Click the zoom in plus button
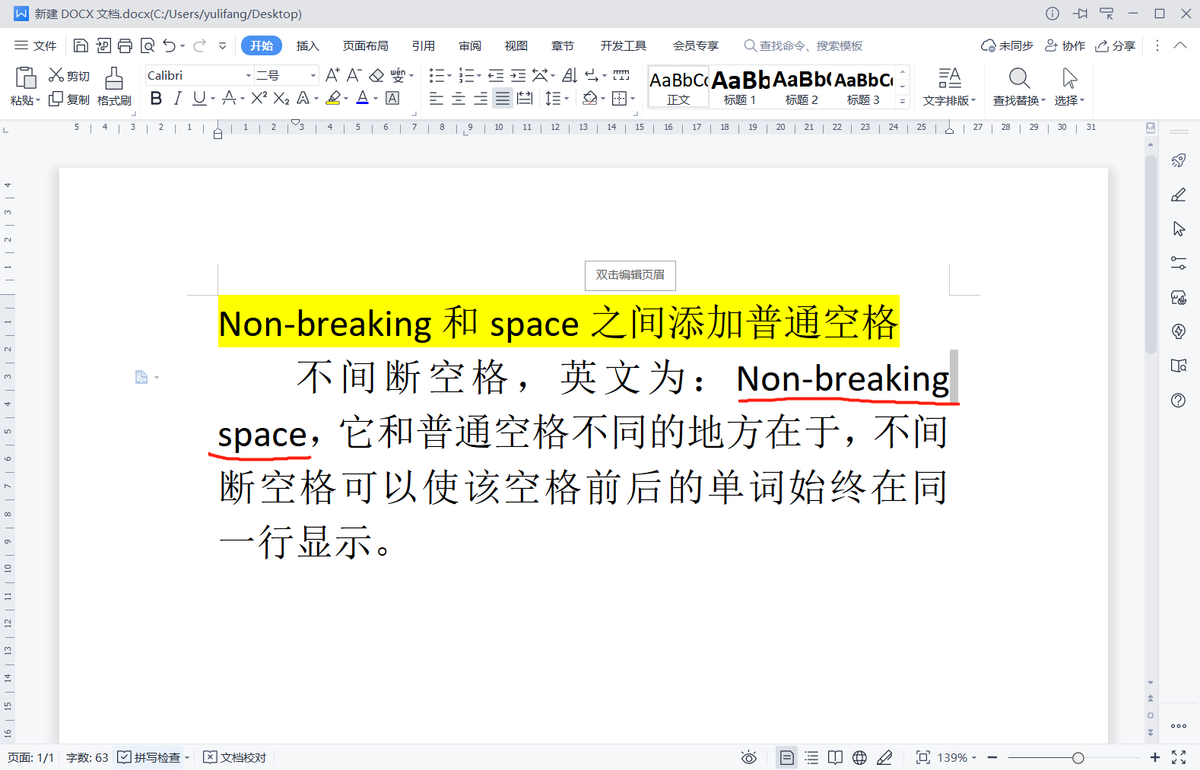Image resolution: width=1200 pixels, height=770 pixels. (1155, 758)
